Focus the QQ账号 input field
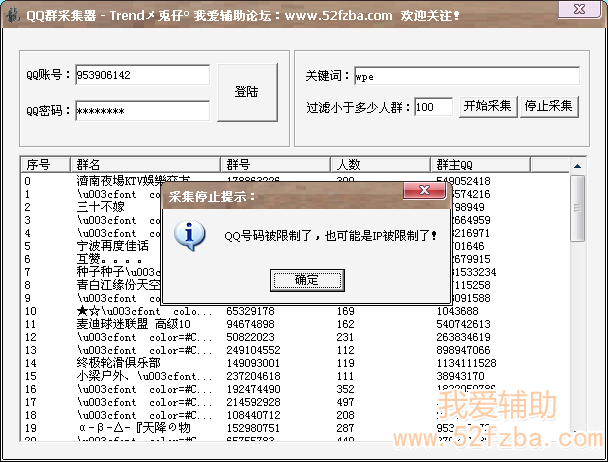This screenshot has height=462, width=608. pyautogui.click(x=142, y=75)
